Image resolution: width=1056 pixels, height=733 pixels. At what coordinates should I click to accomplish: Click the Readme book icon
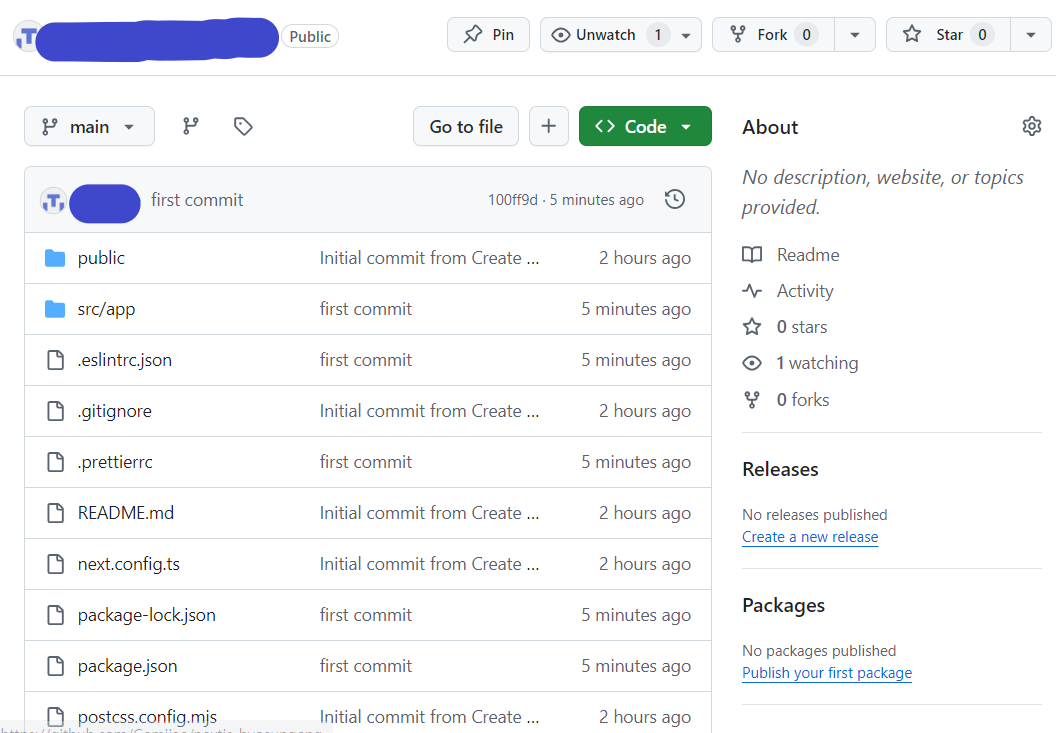point(752,254)
